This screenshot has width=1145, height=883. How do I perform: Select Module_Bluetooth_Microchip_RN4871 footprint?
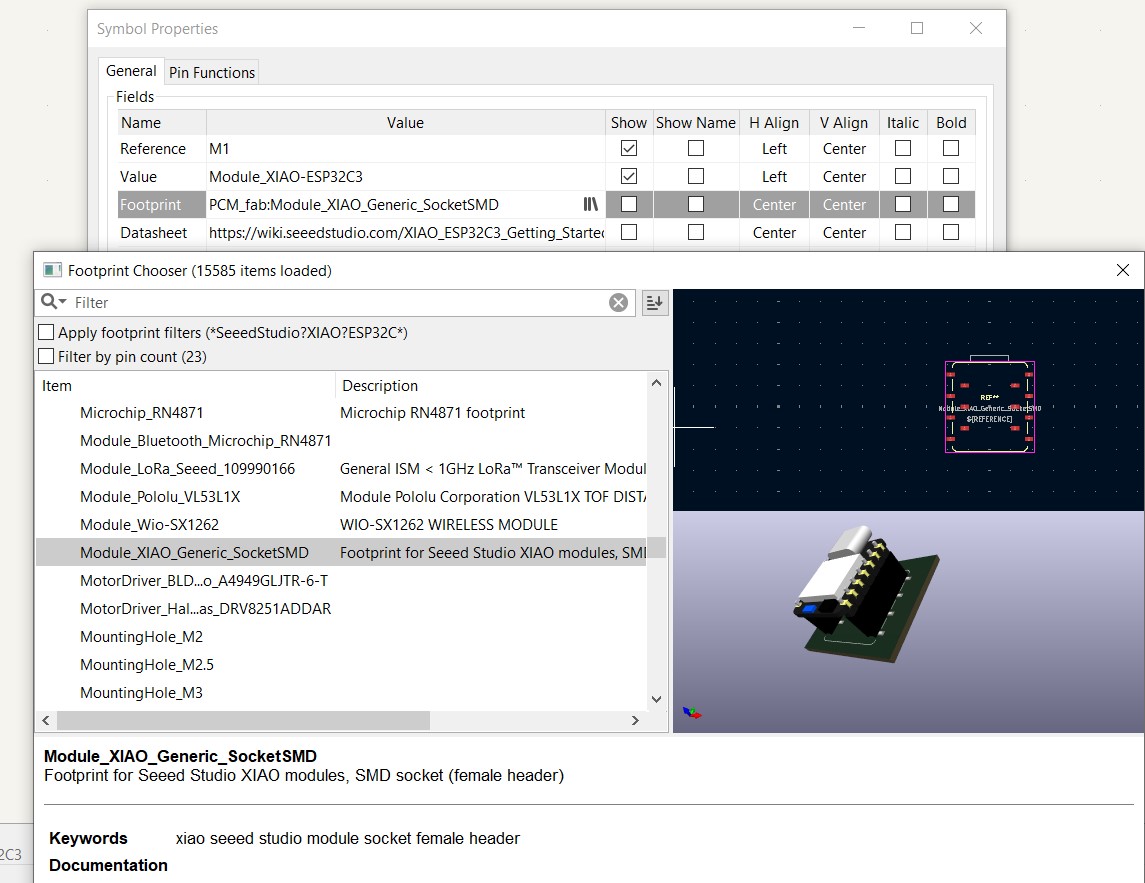(x=205, y=440)
